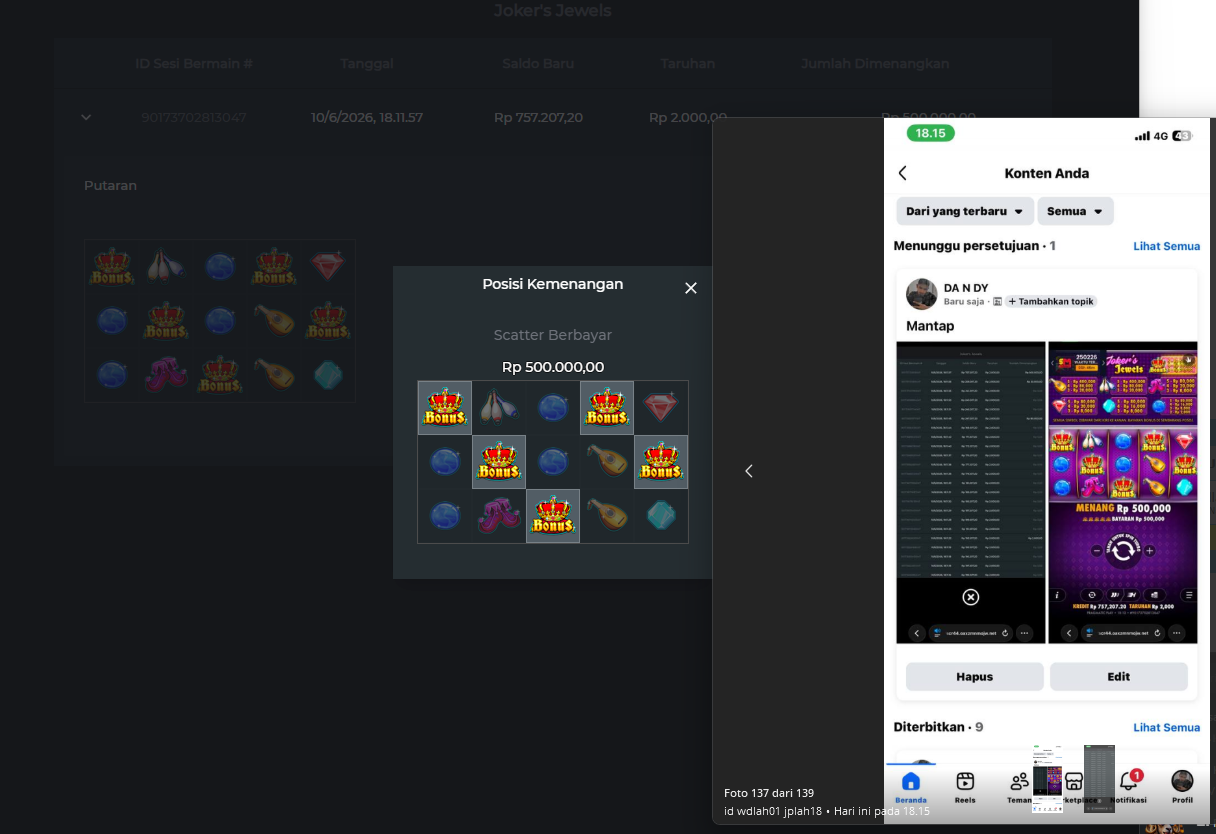Click the 'Taruhan' column header
The image size is (1216, 834).
687,63
